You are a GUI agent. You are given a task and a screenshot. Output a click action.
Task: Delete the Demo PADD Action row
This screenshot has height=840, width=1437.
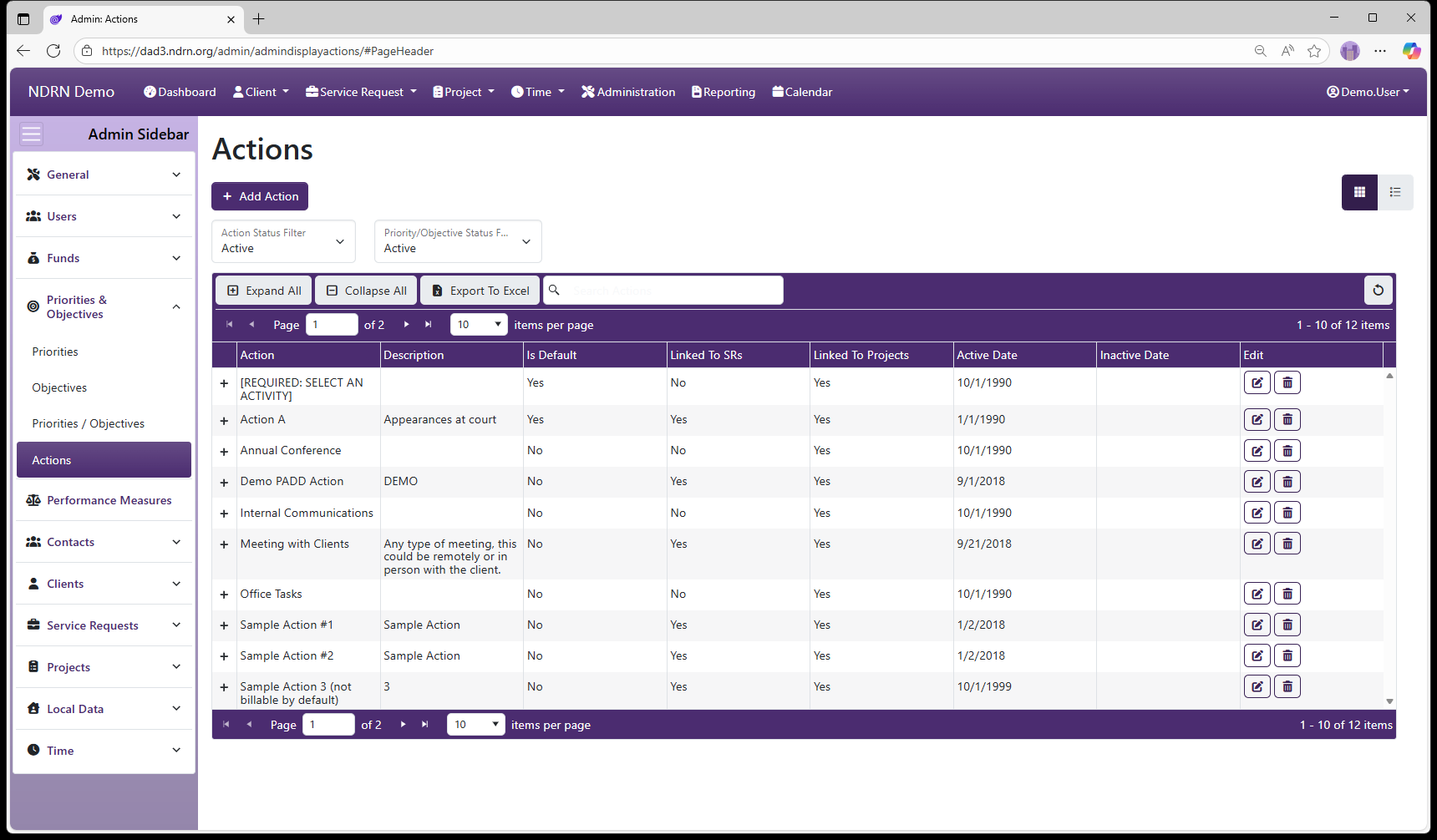[x=1287, y=482]
